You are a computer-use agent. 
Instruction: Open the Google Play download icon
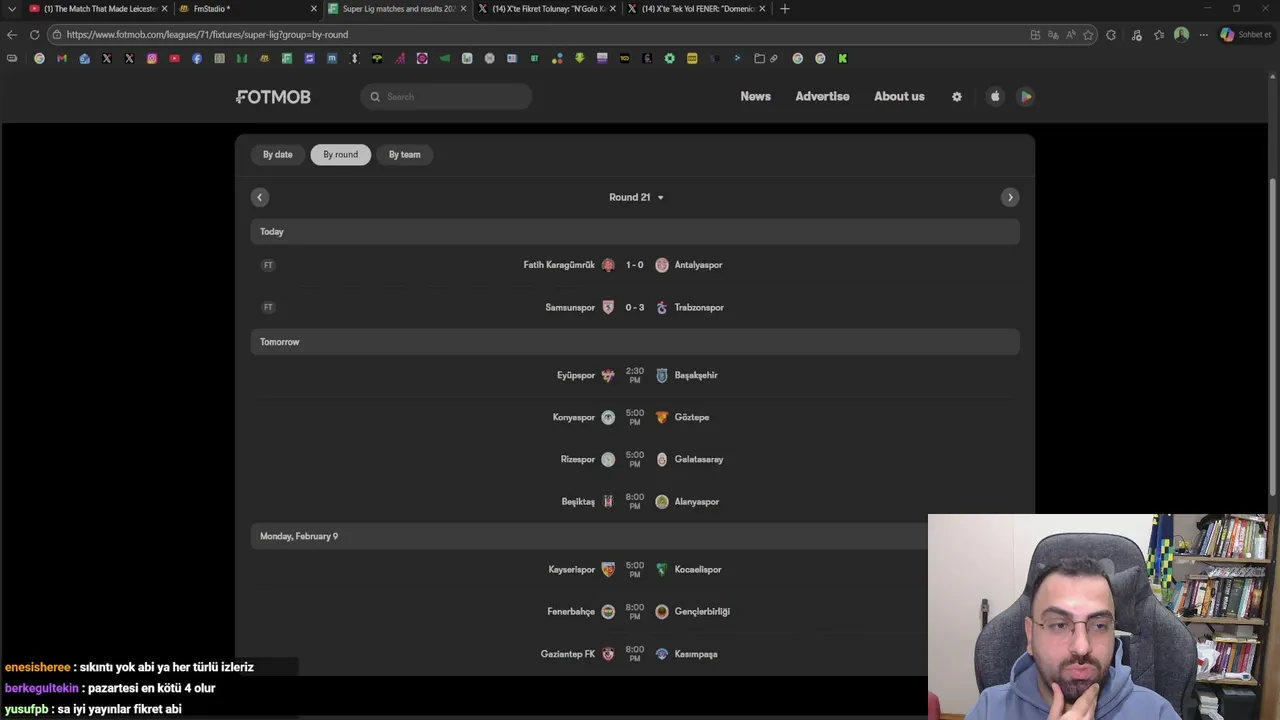tap(1026, 97)
